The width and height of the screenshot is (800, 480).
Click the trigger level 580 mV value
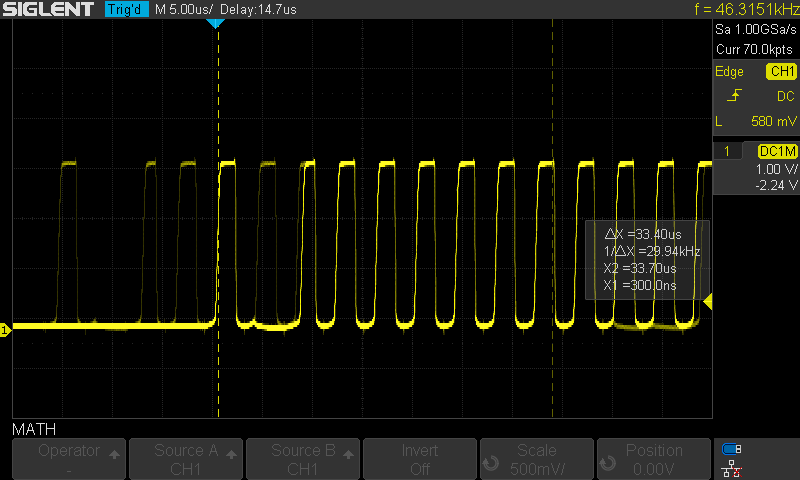coord(773,121)
